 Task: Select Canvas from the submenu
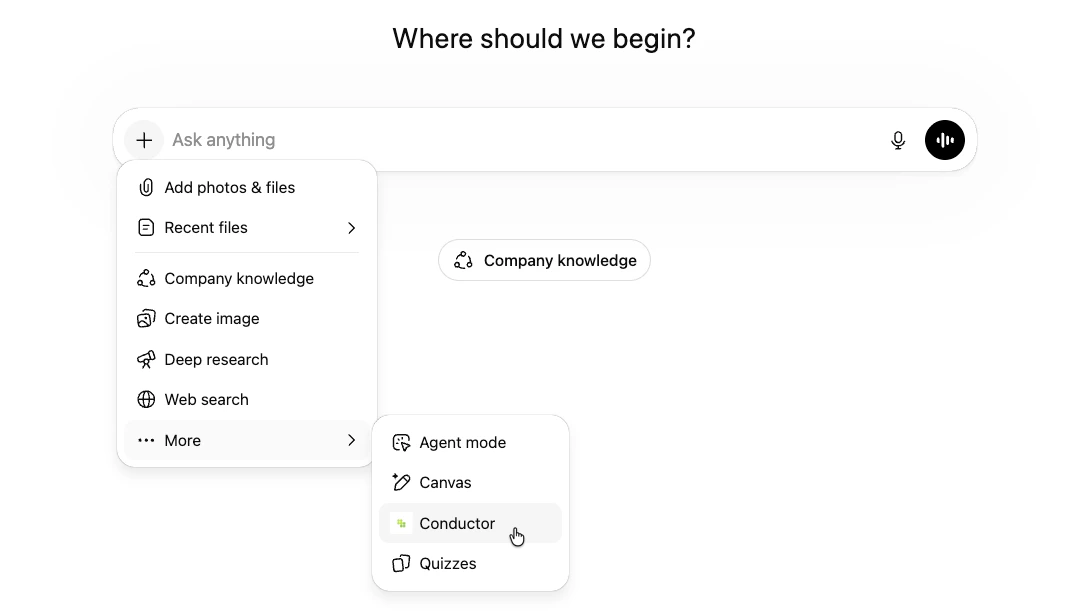(446, 482)
